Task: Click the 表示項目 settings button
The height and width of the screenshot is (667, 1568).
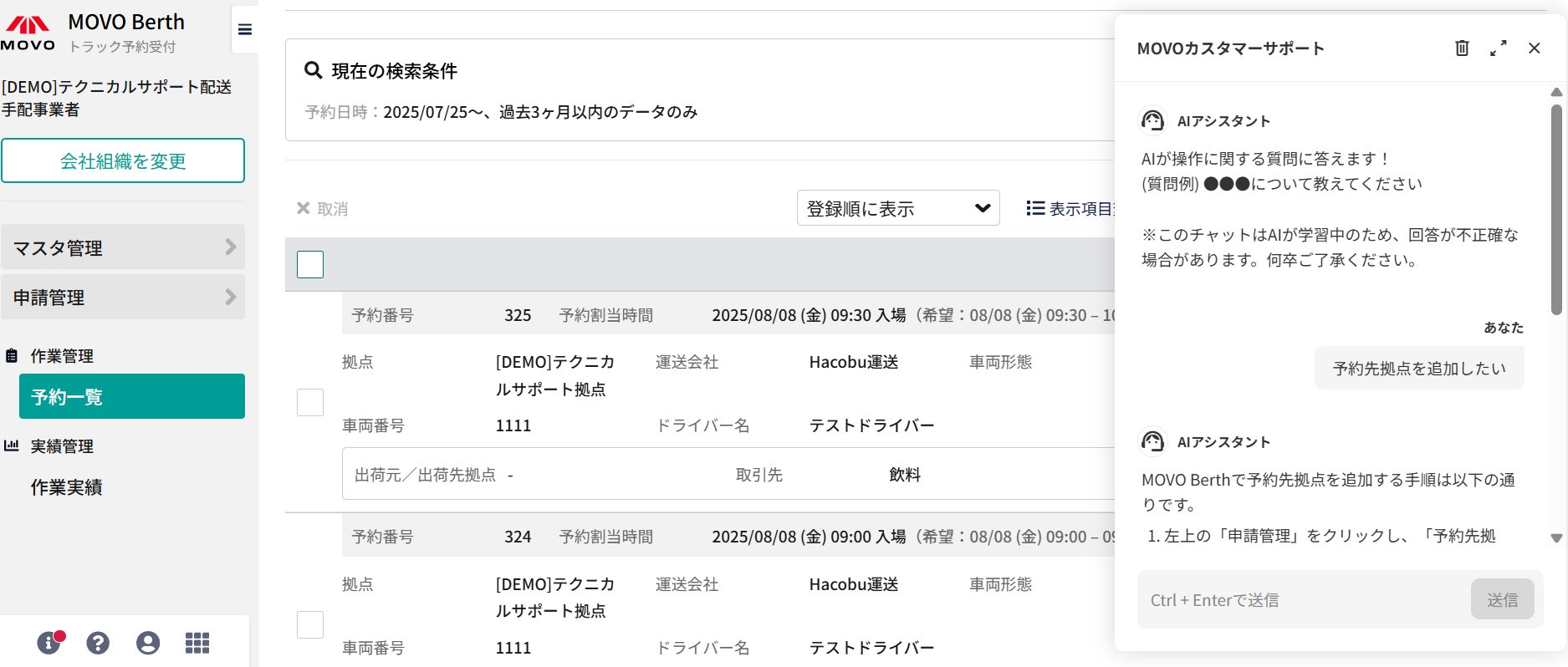Action: tap(1070, 208)
